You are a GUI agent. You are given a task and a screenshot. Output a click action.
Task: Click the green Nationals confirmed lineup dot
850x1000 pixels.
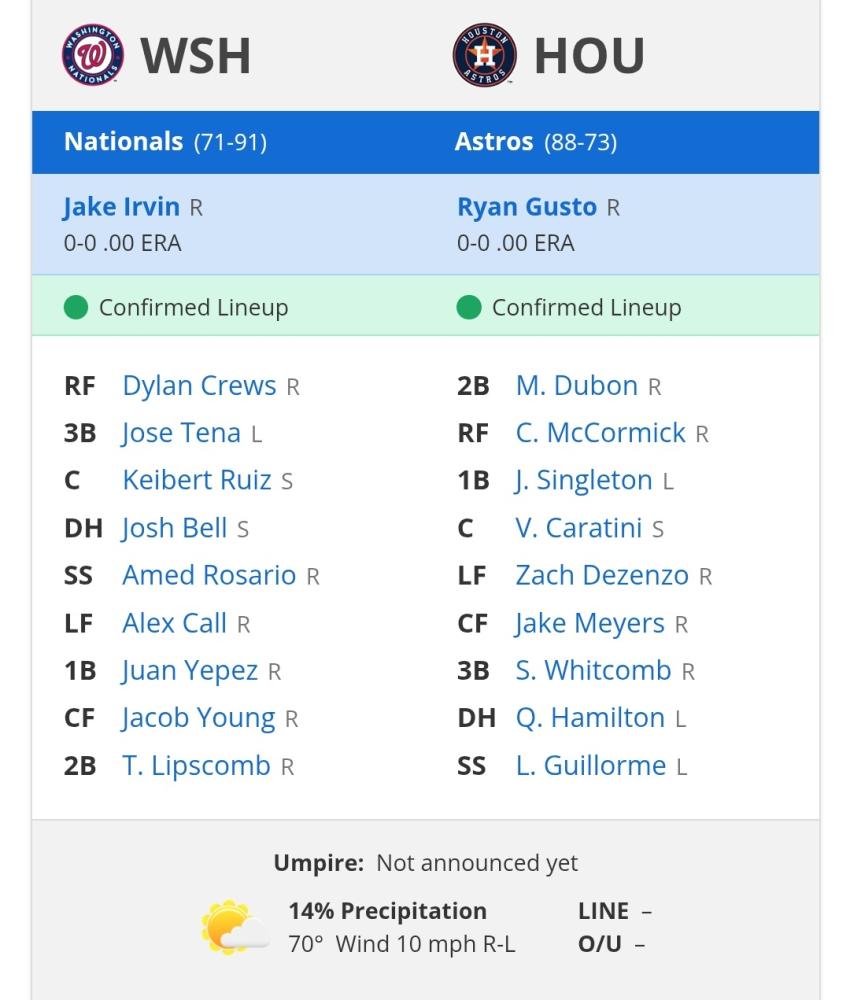pyautogui.click(x=76, y=307)
